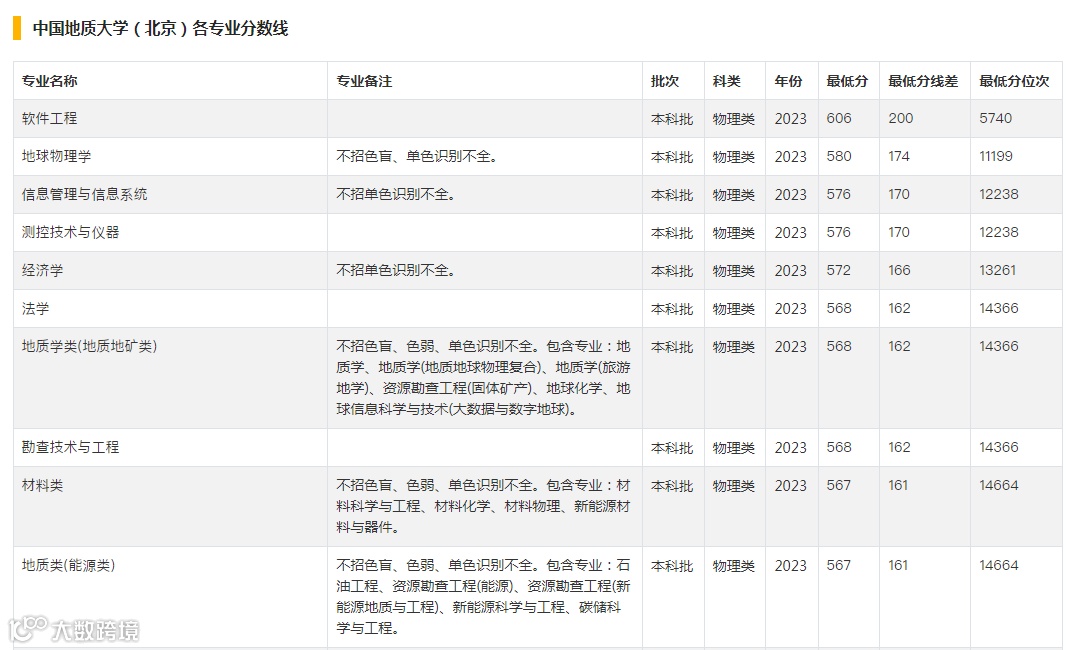Click the 最低分 column header
This screenshot has height=650, width=1068.
pyautogui.click(x=847, y=81)
